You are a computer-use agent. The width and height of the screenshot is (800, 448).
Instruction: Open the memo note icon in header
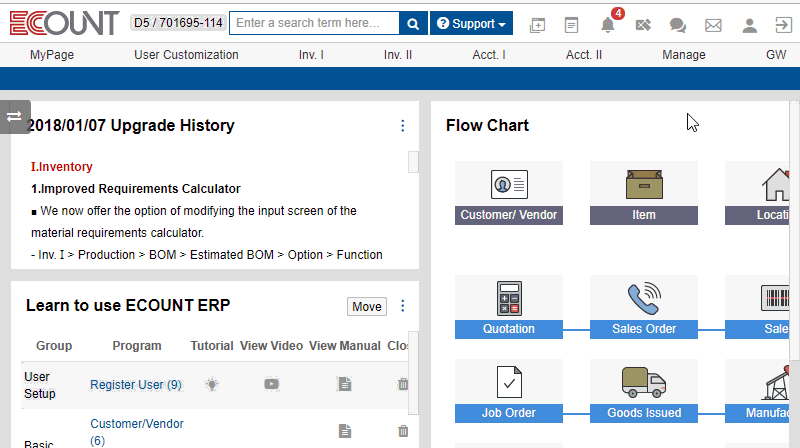tap(571, 24)
